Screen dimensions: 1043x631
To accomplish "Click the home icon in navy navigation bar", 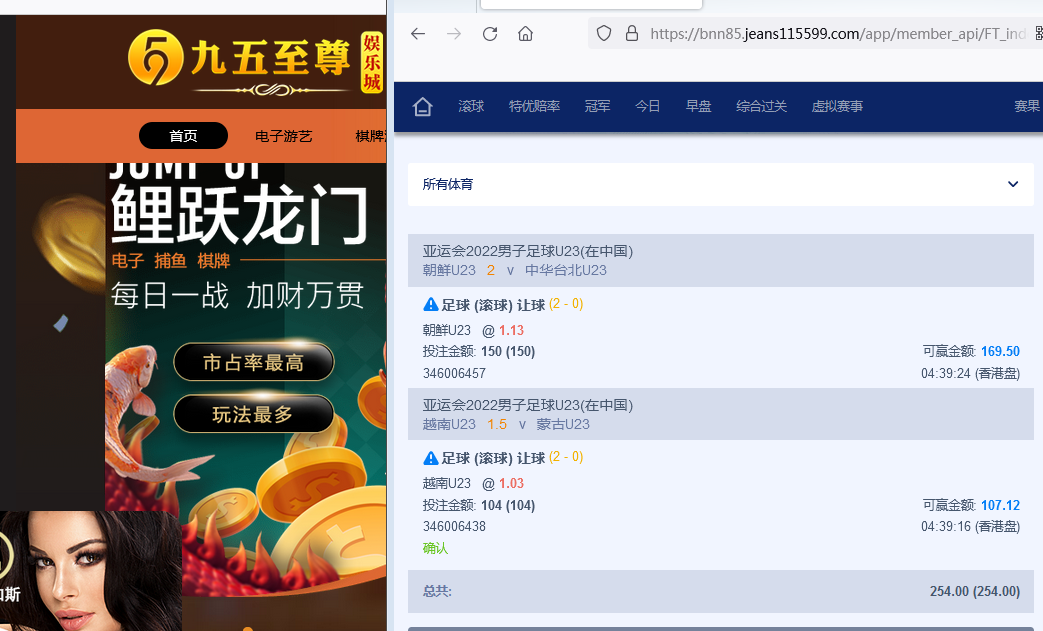I will pos(423,106).
